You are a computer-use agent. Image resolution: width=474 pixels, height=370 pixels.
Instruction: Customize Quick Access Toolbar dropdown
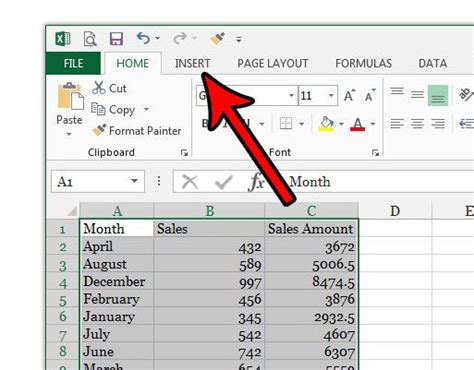tap(239, 40)
